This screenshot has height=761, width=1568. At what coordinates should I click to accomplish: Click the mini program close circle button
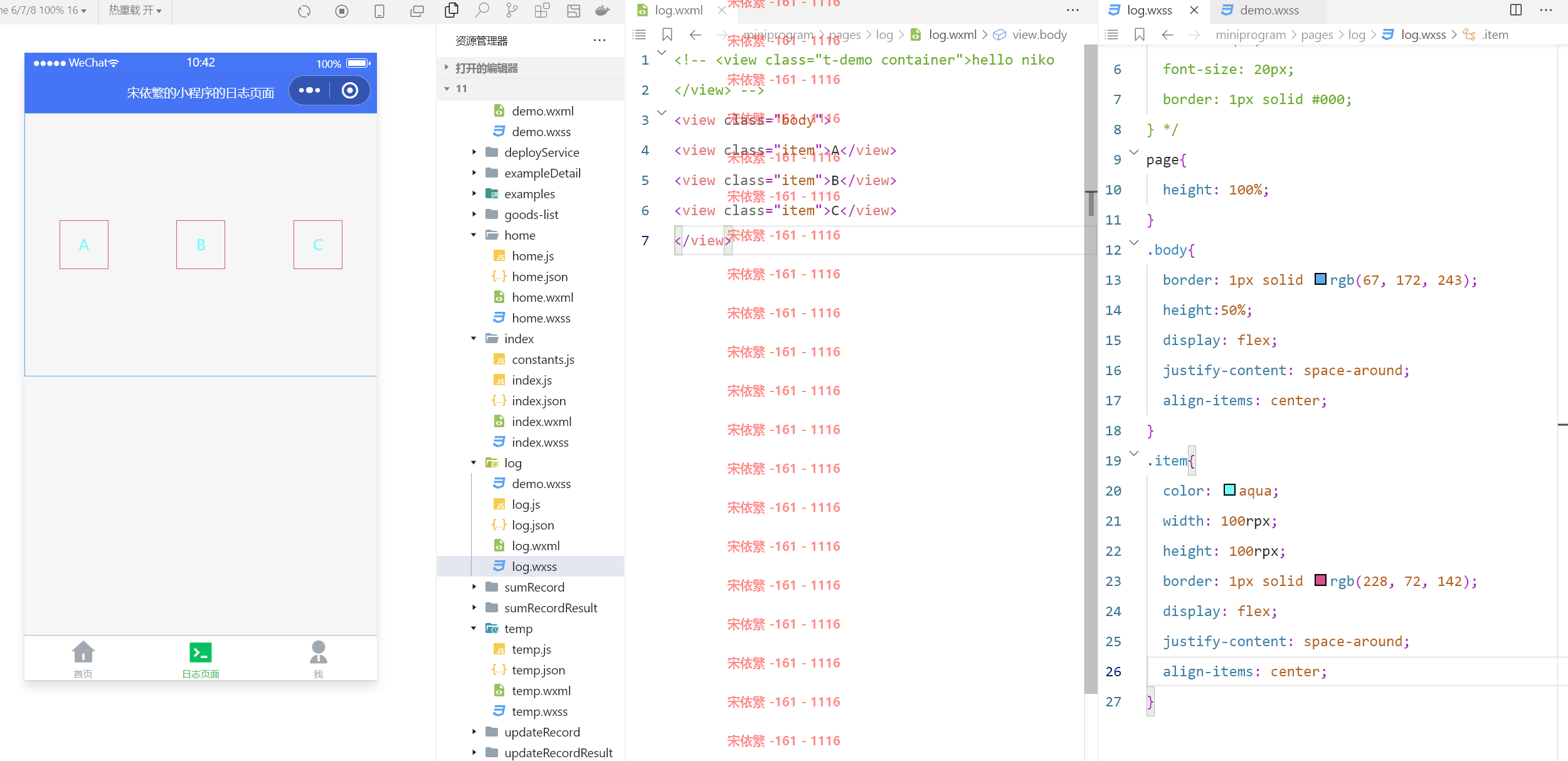[x=350, y=90]
